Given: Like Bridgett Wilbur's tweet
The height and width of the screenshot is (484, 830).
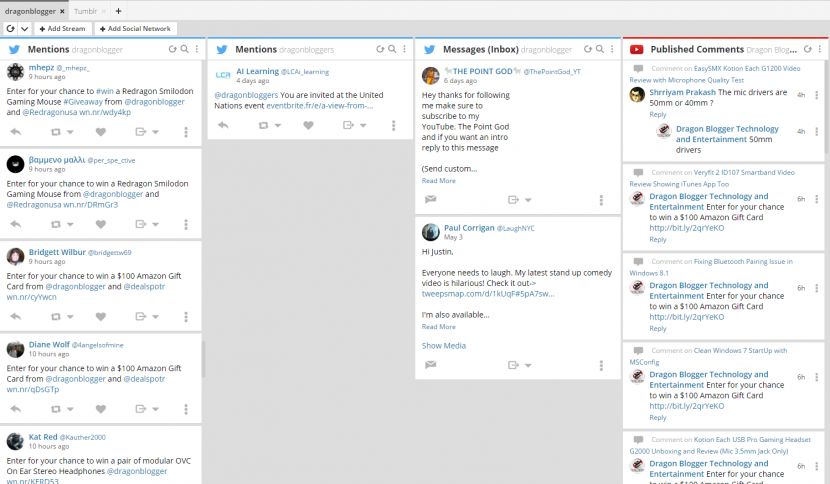Looking at the screenshot, I should tap(101, 317).
